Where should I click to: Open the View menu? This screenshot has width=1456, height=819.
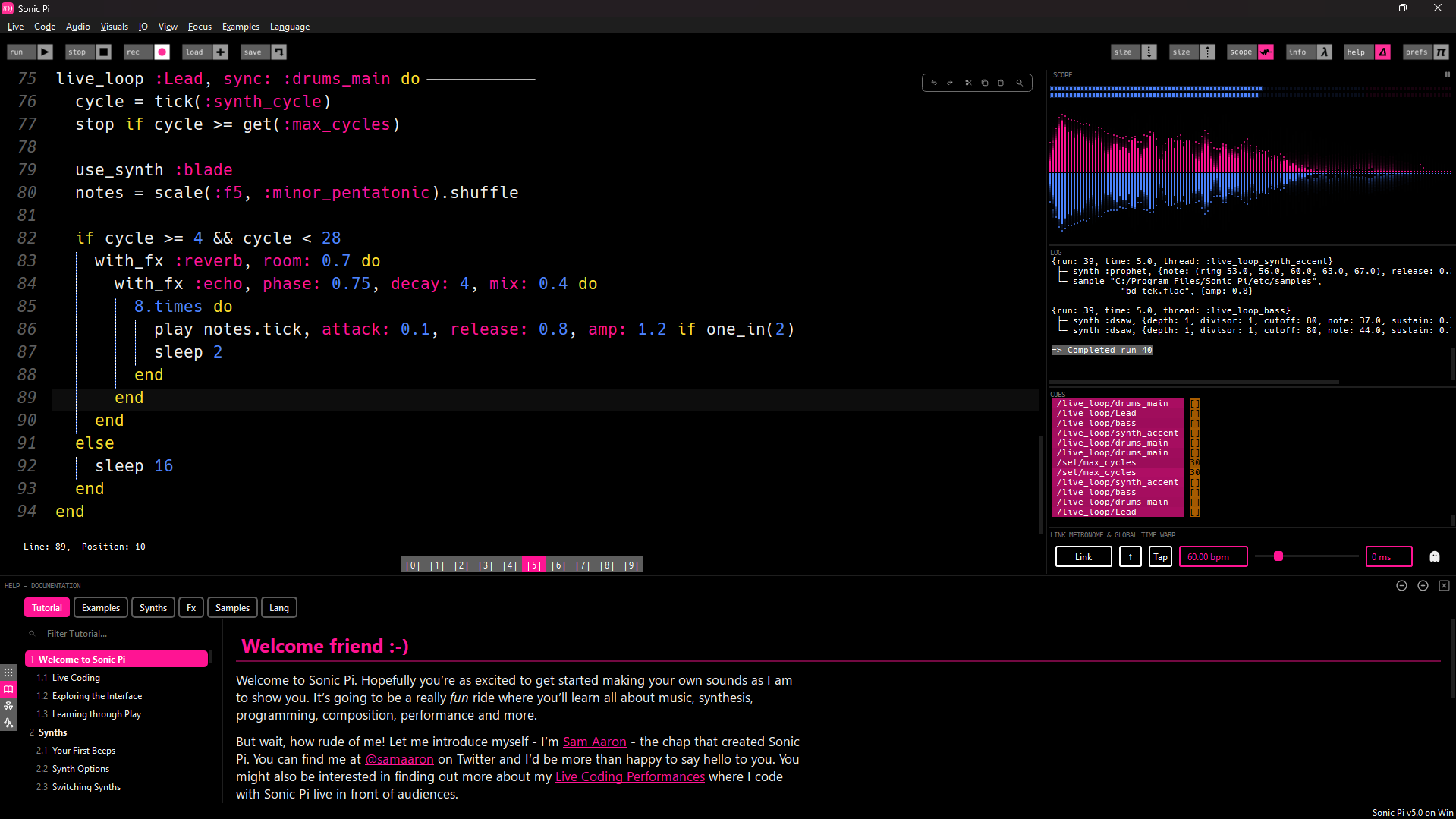click(168, 27)
